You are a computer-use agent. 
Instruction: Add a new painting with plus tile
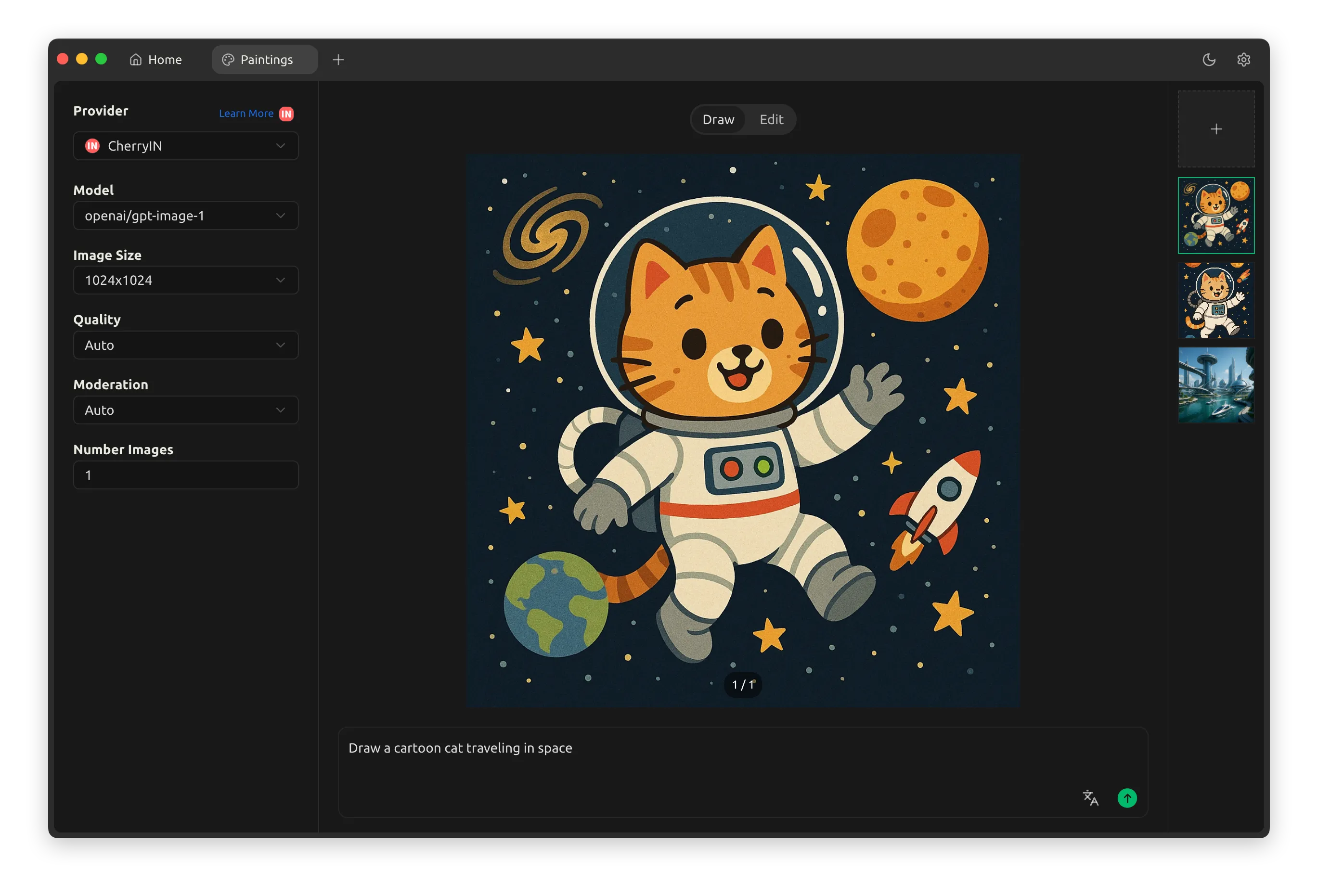tap(1216, 129)
